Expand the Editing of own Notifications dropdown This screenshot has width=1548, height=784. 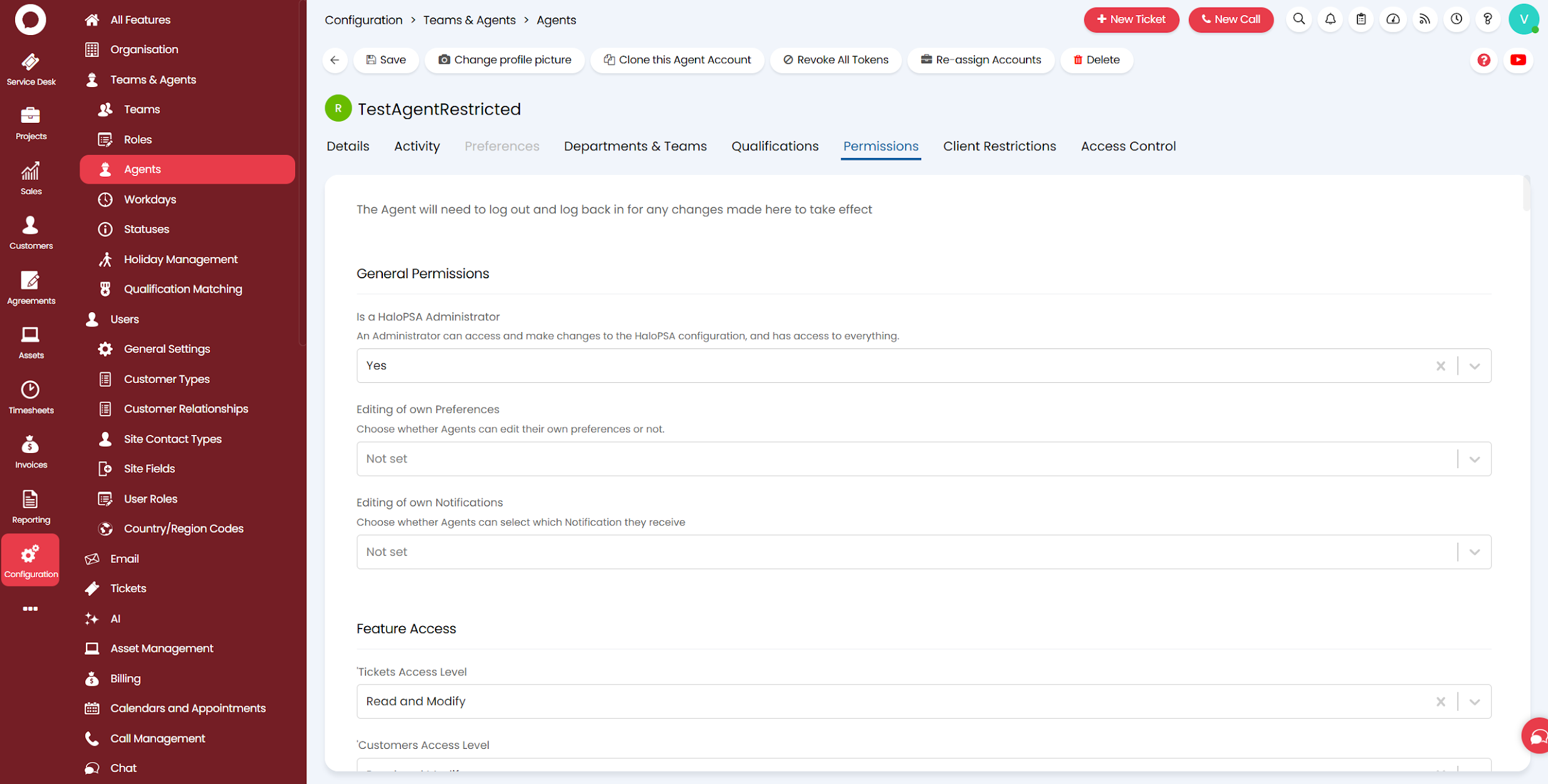click(x=1474, y=552)
